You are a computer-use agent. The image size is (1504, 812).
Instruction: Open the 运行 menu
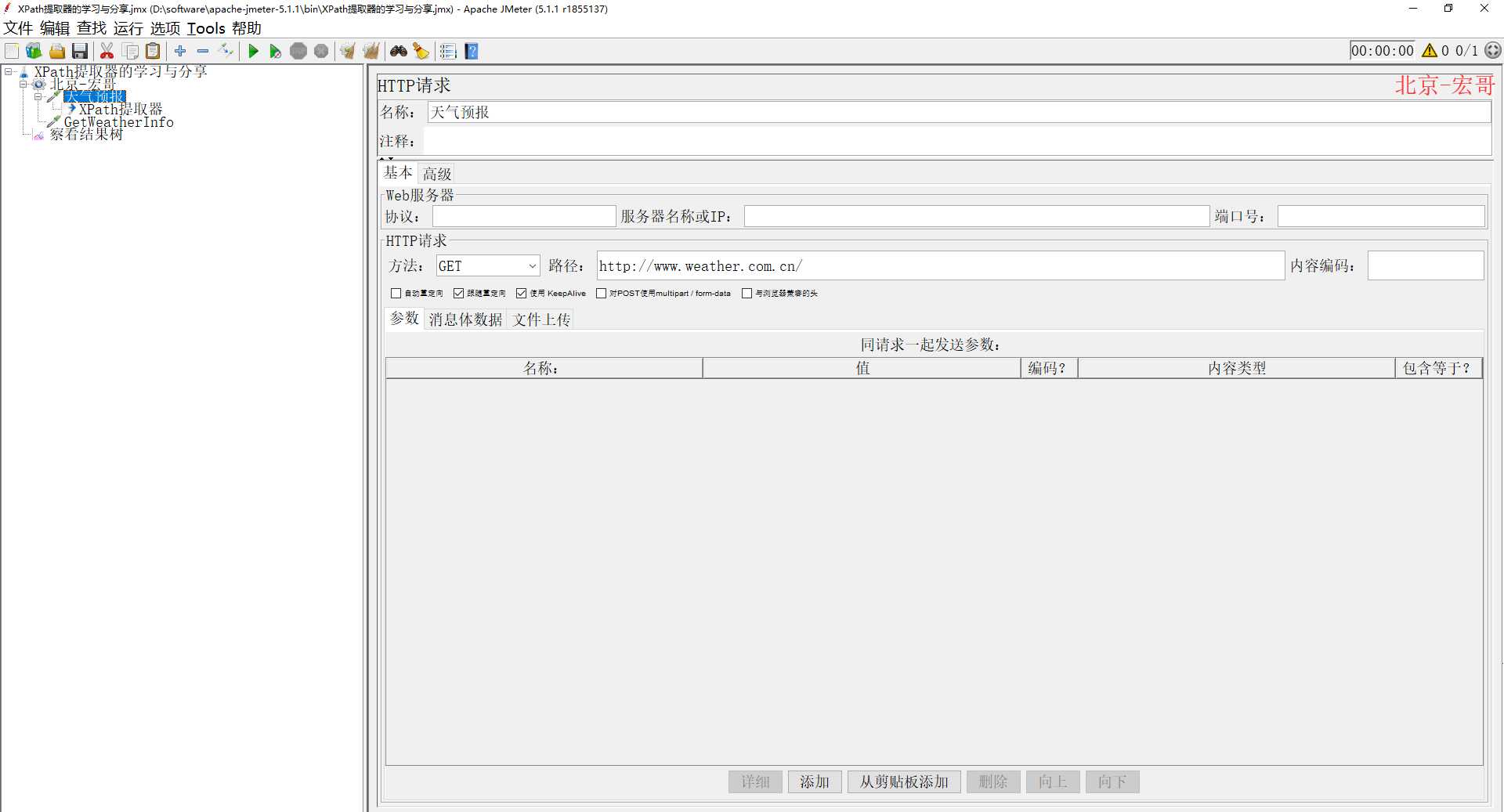click(x=128, y=28)
